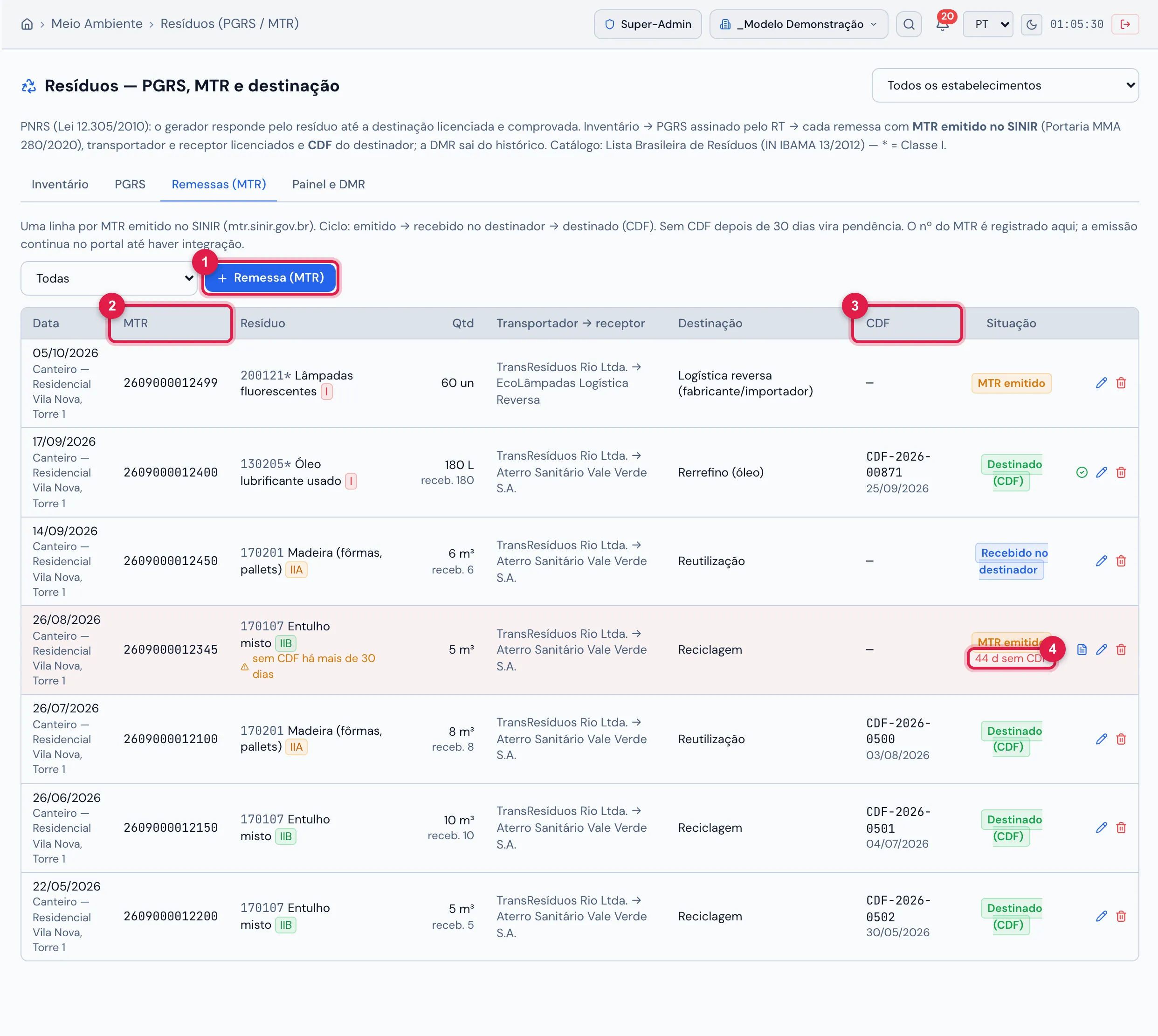Image resolution: width=1158 pixels, height=1036 pixels.
Task: Edit remessa MTR 2609000012345
Action: tap(1101, 649)
